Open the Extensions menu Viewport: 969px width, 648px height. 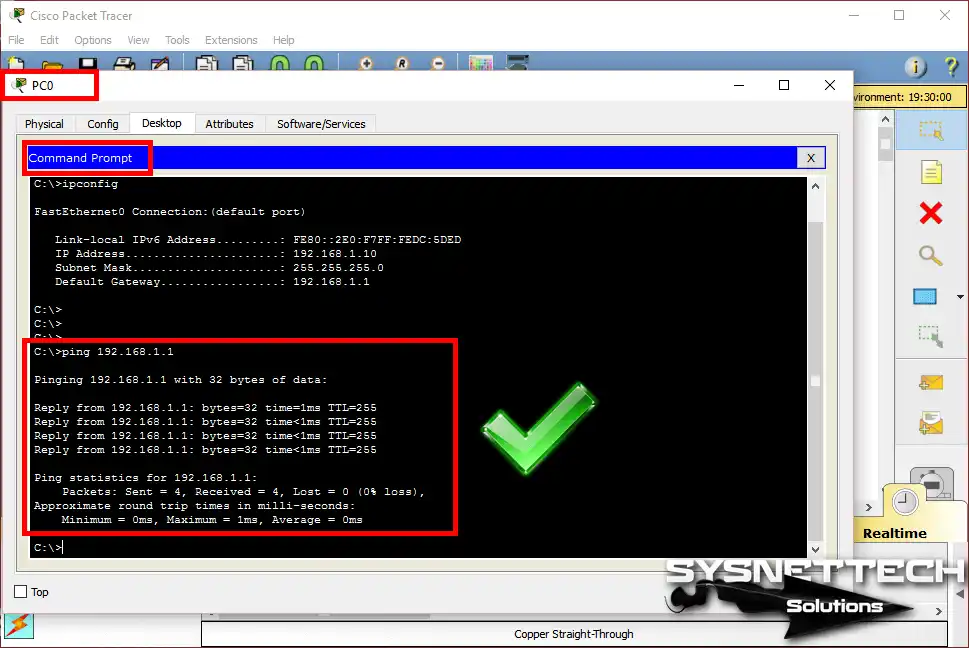[231, 40]
